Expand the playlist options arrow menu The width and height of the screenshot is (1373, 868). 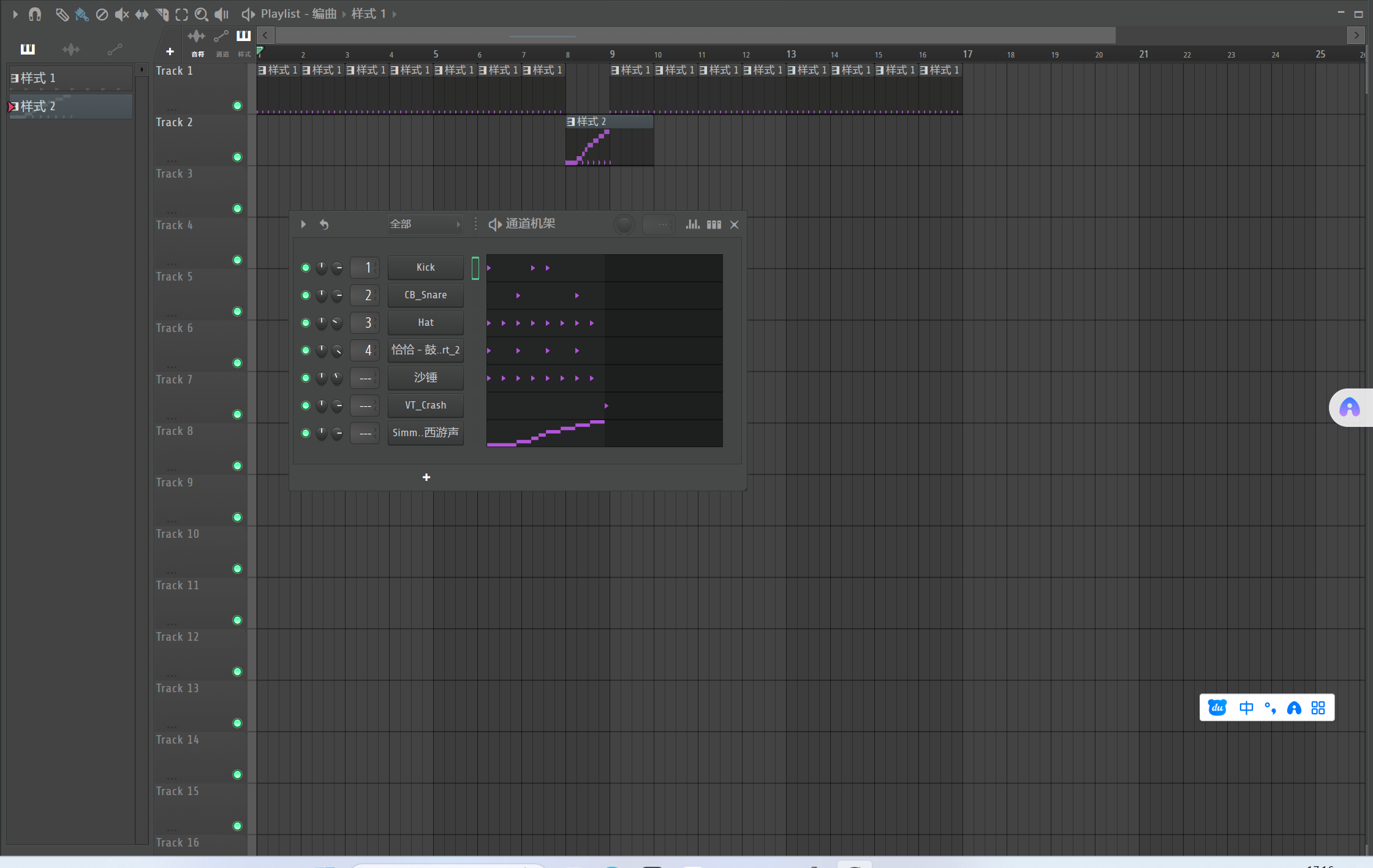15,13
